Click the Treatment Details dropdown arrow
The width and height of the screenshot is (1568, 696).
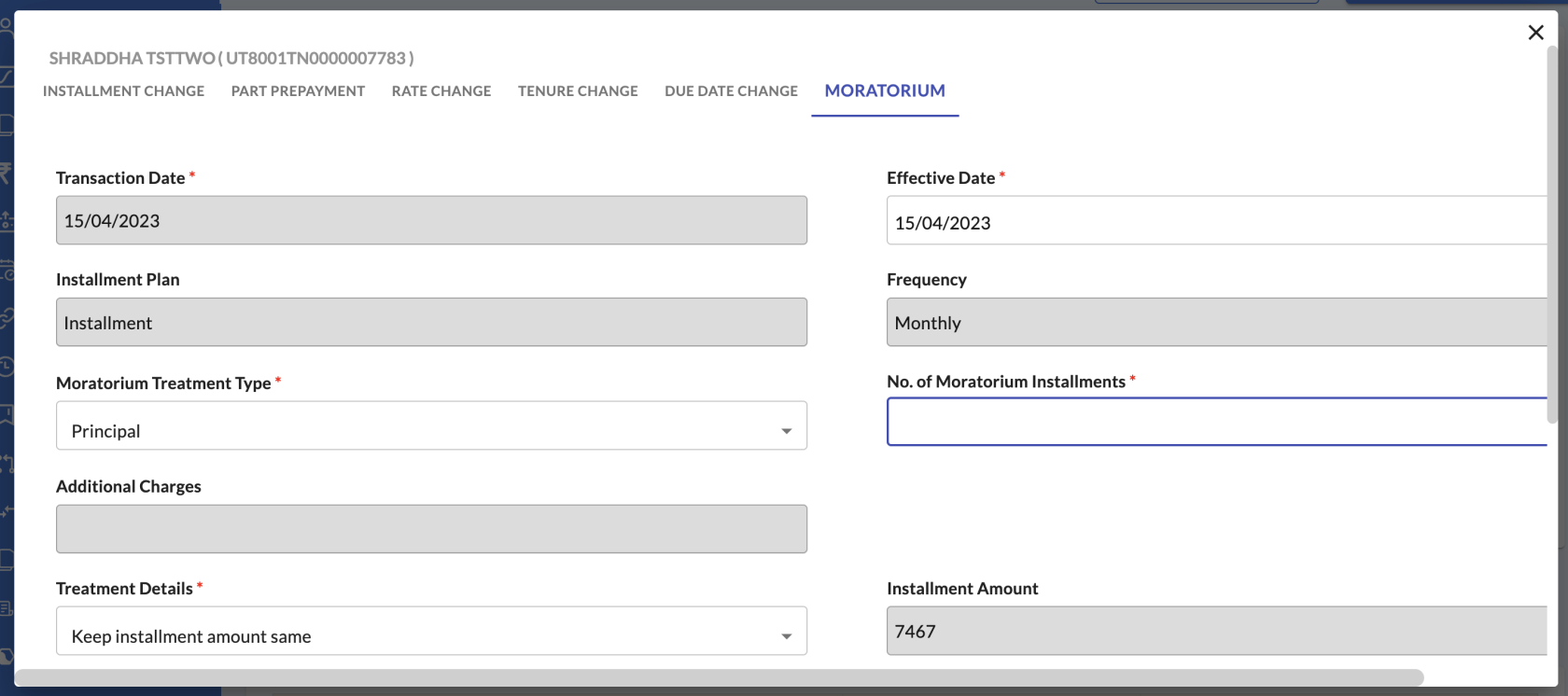pos(787,636)
